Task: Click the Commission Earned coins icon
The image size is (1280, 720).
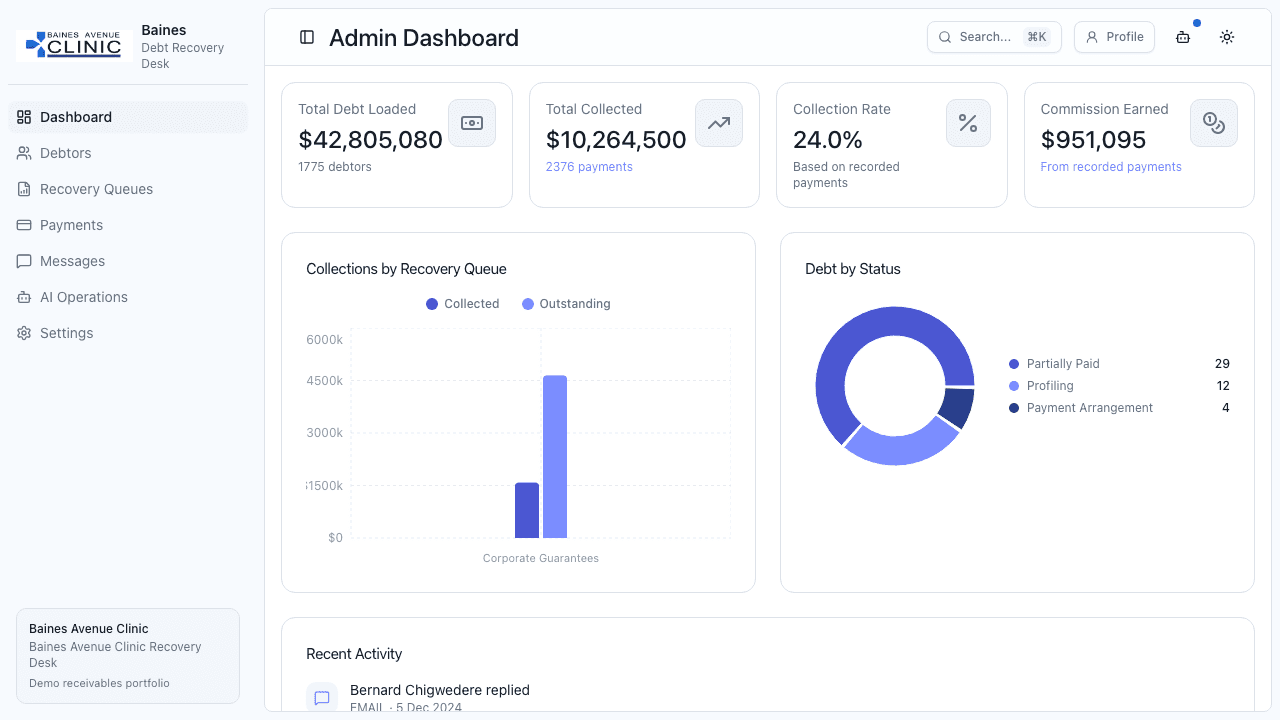Action: pyautogui.click(x=1214, y=123)
